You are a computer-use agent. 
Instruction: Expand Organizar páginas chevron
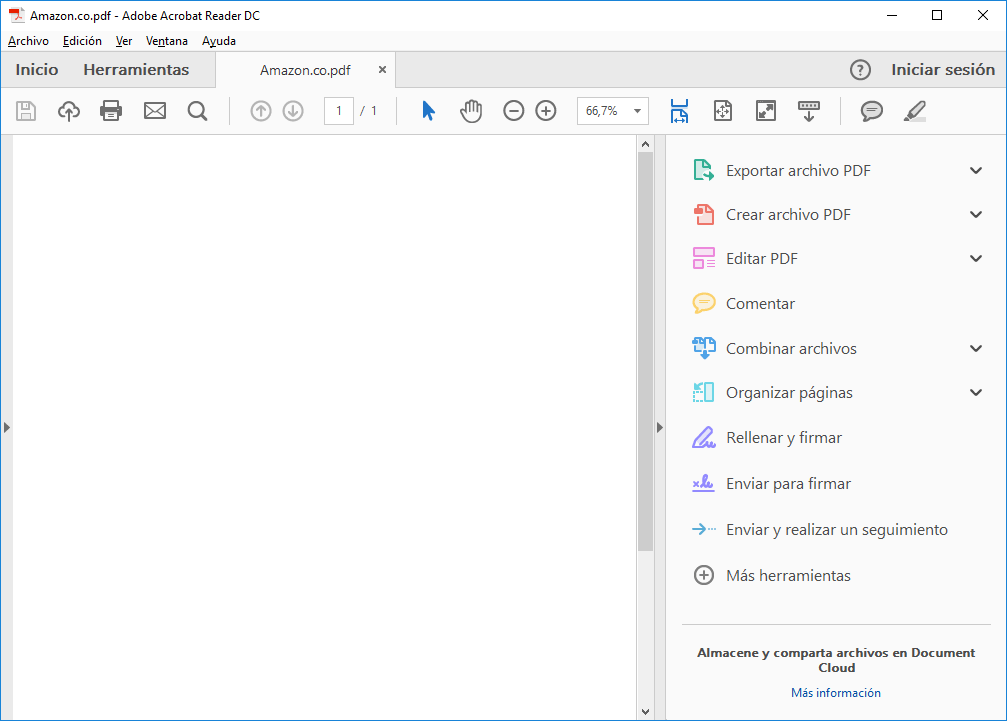point(976,392)
